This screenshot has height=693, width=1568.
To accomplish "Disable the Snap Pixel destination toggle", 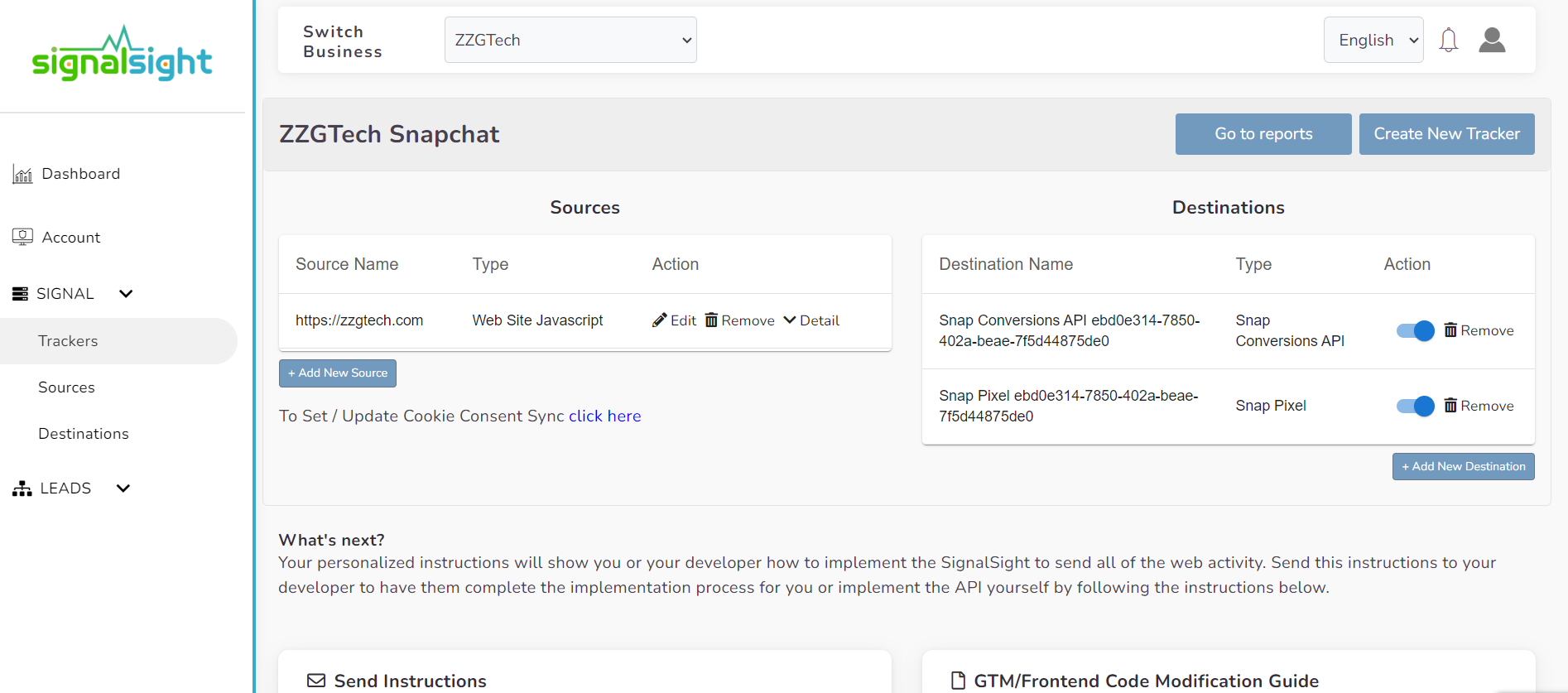I will [x=1415, y=407].
